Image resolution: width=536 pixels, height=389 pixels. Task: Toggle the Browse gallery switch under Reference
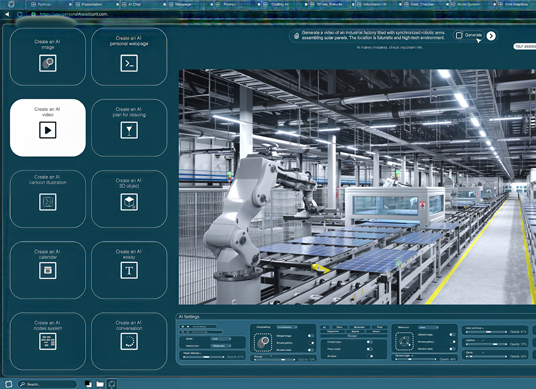click(x=452, y=342)
